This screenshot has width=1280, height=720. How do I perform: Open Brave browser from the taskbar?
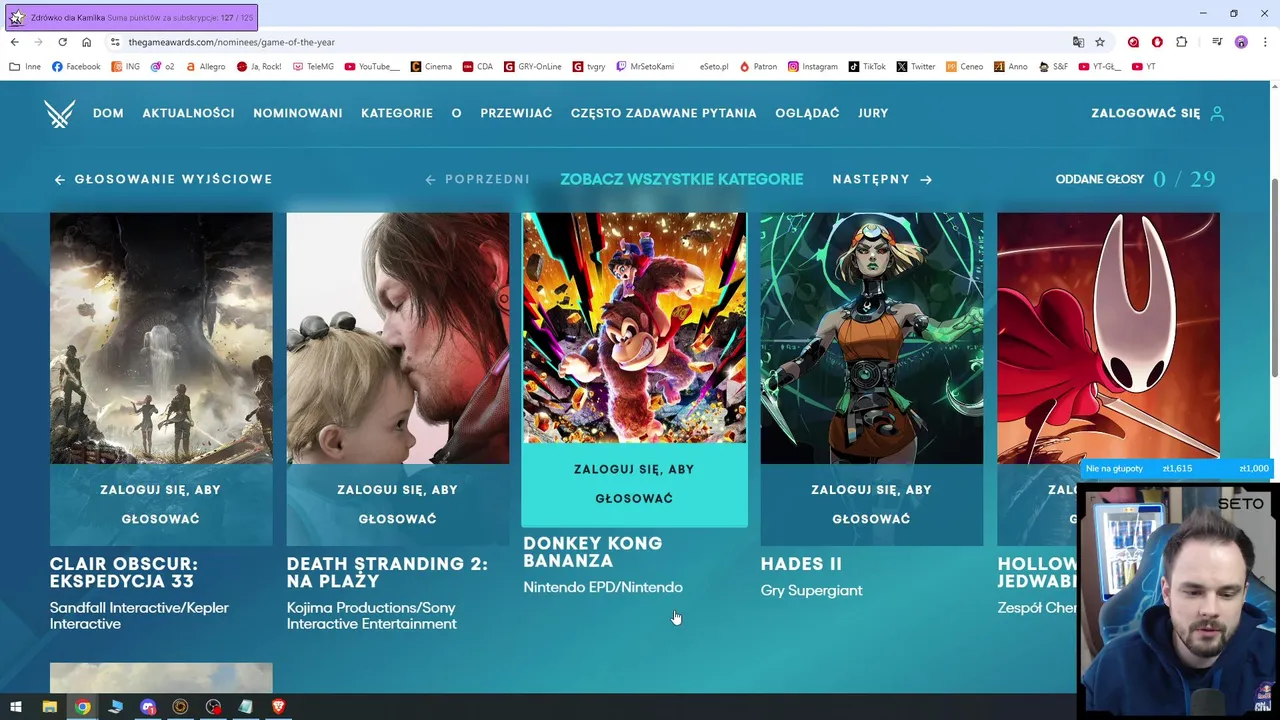tap(278, 707)
